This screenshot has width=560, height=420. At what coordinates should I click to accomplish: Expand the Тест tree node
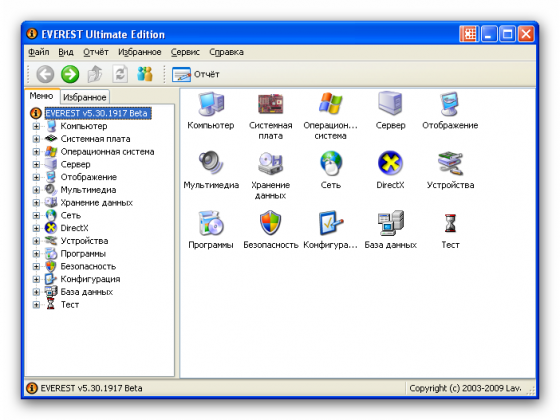(x=36, y=305)
